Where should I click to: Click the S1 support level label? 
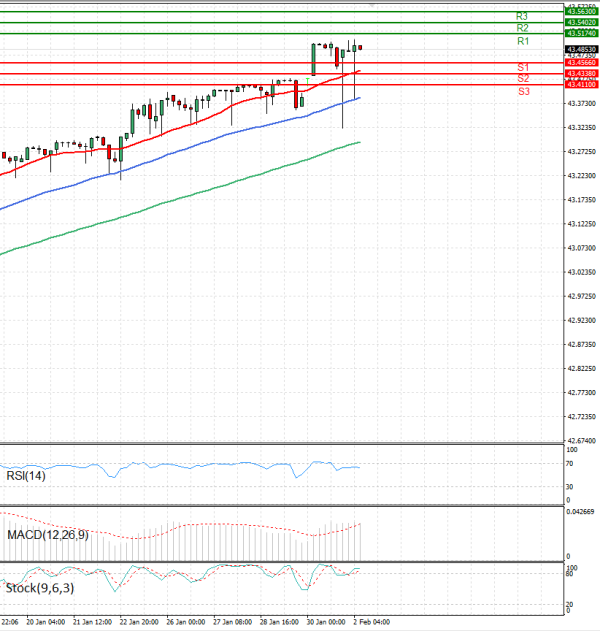523,67
